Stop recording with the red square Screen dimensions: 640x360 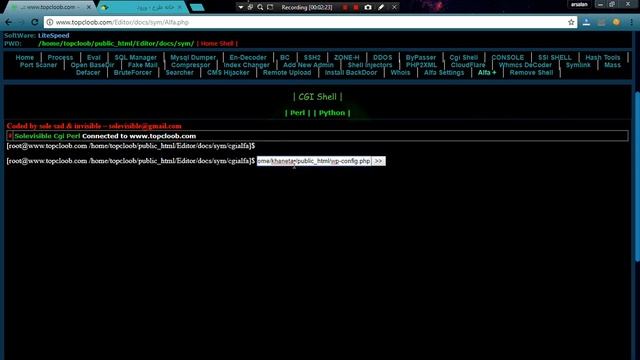pyautogui.click(x=356, y=7)
